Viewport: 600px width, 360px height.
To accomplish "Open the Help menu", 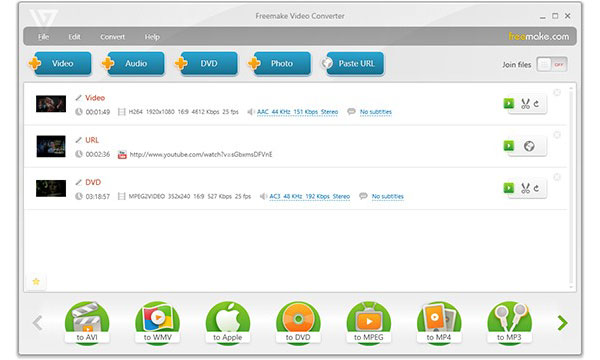I will [x=152, y=37].
